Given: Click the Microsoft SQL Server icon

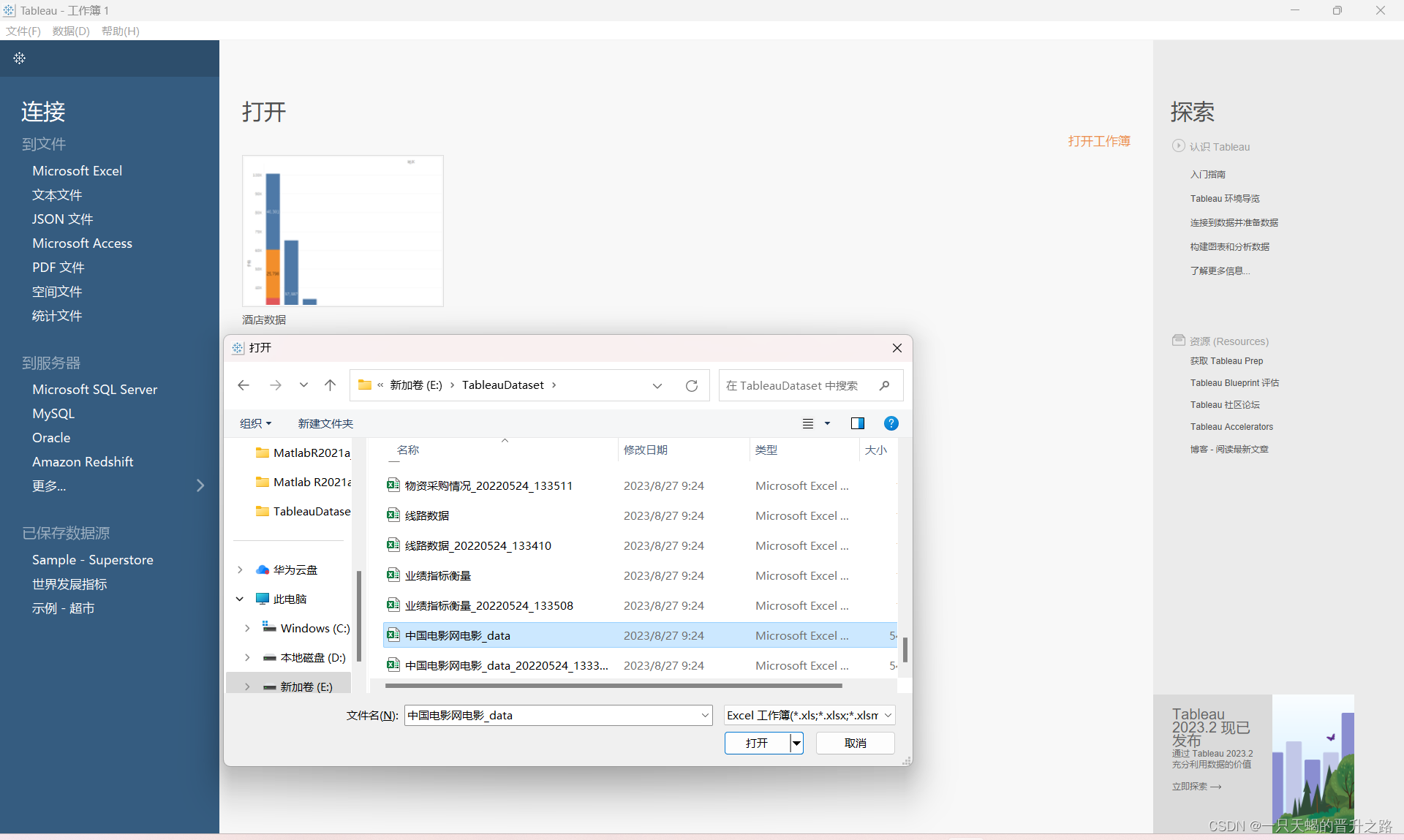Looking at the screenshot, I should [x=96, y=388].
